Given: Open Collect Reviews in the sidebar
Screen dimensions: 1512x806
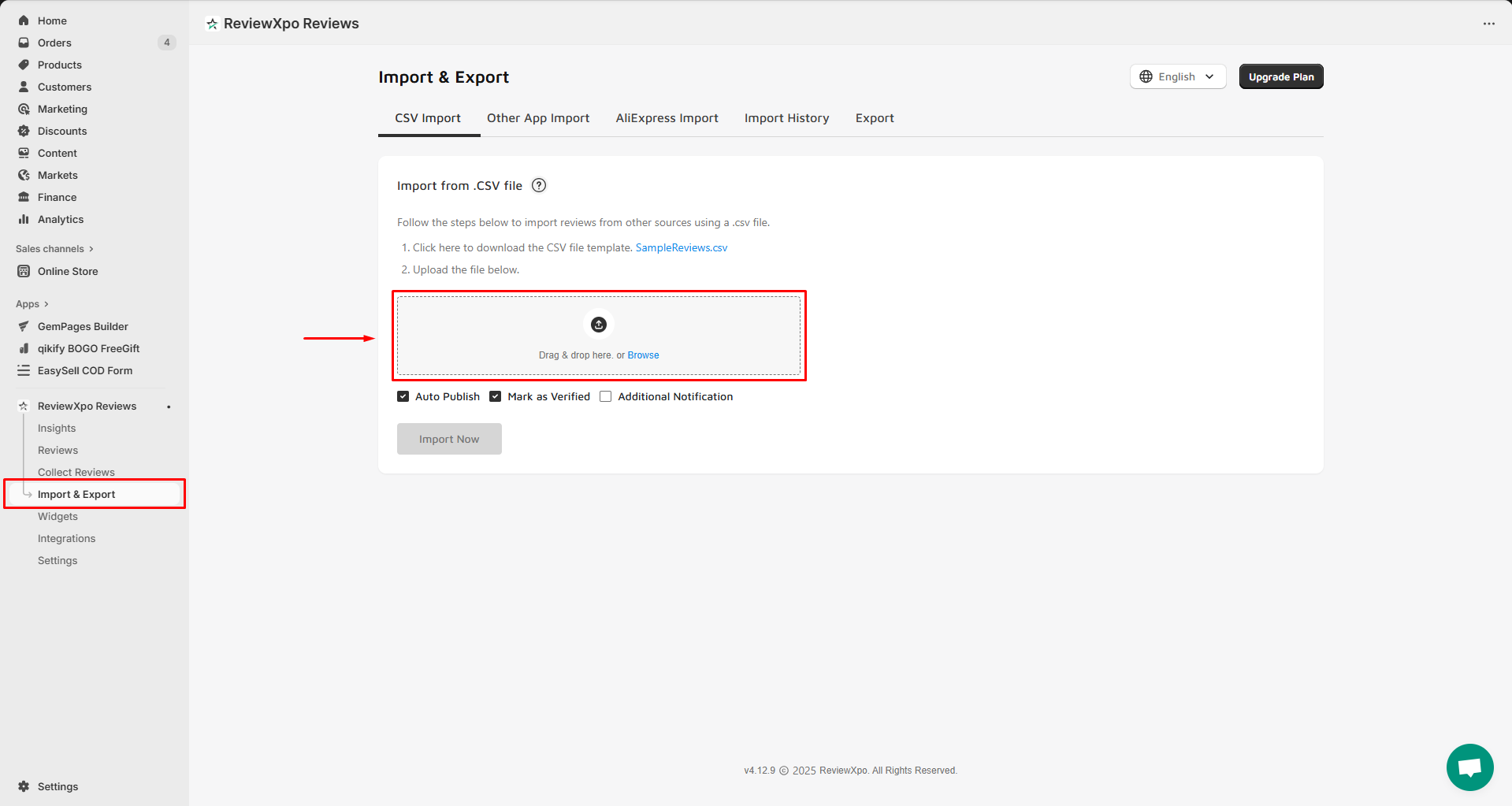Looking at the screenshot, I should [x=76, y=472].
